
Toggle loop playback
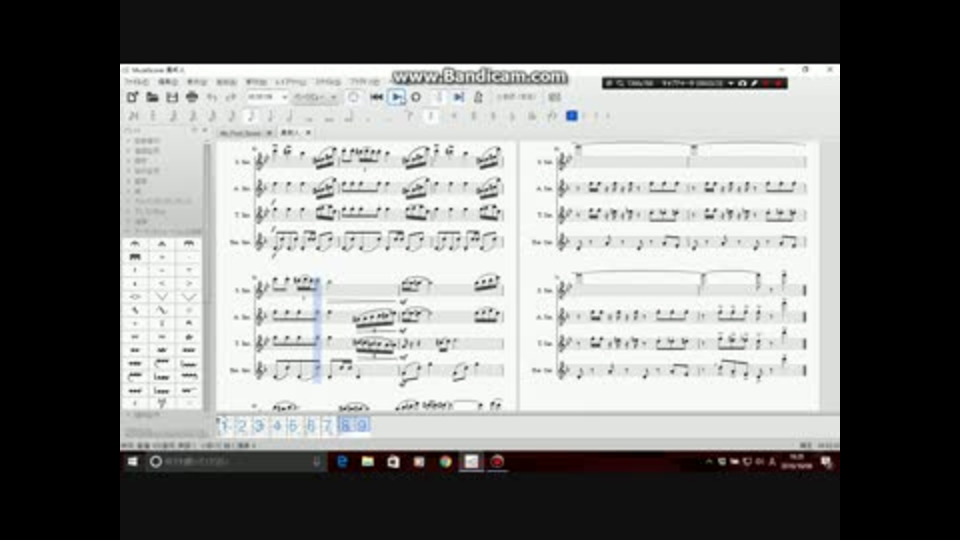(416, 97)
